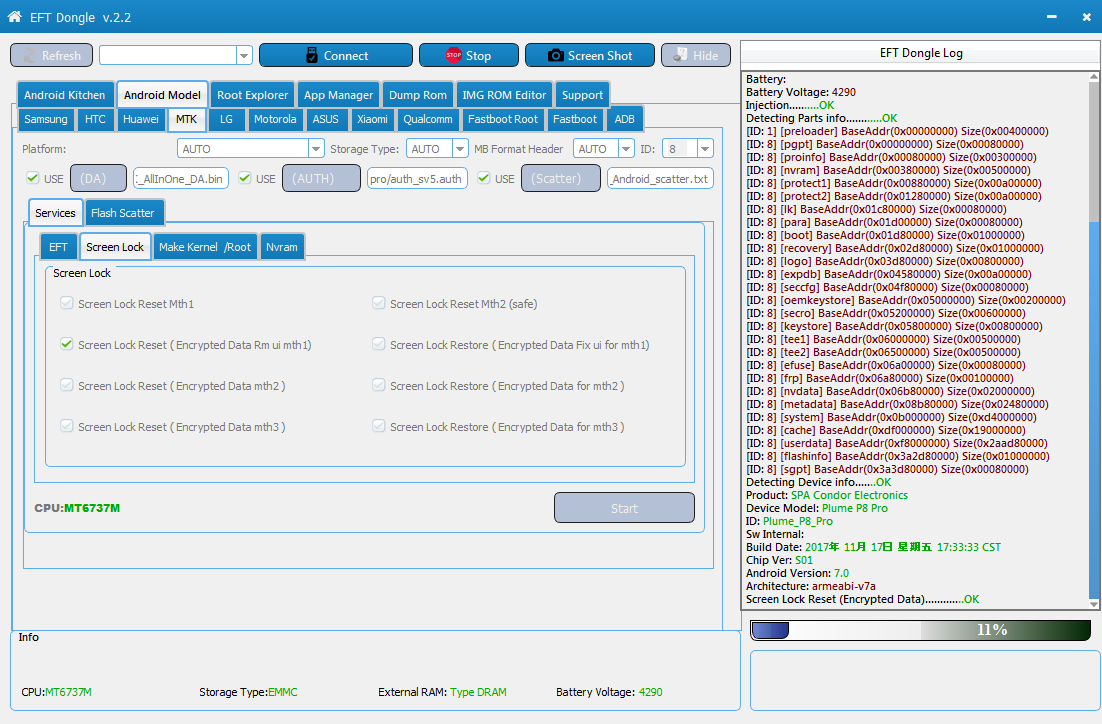
Task: Check Screen Lock Reset Encrypted Data mth3
Action: coord(67,425)
